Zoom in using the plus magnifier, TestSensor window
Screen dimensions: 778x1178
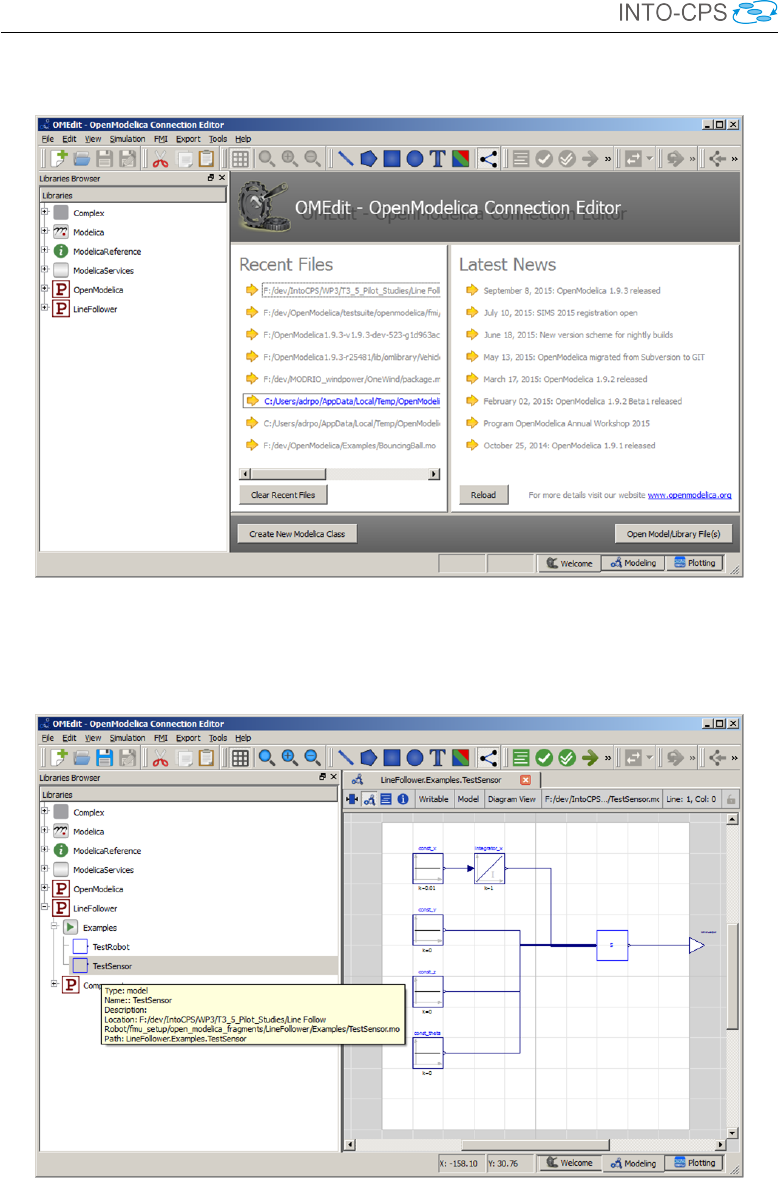pos(290,758)
